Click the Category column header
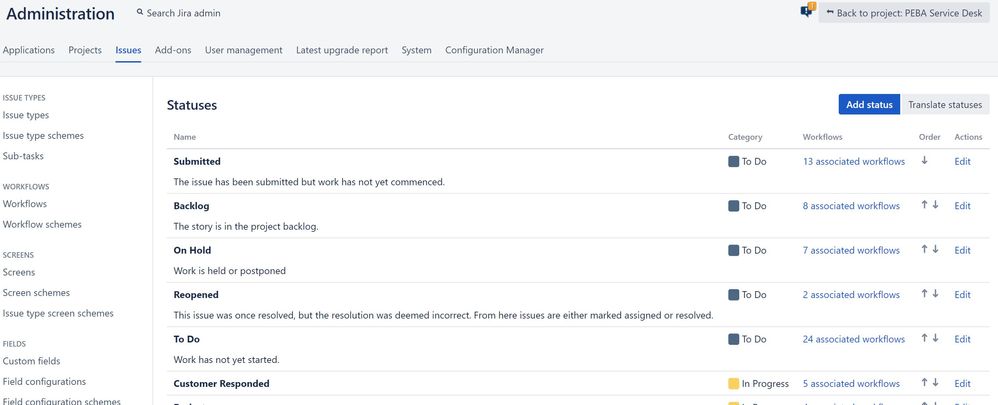998x405 pixels. pos(745,137)
